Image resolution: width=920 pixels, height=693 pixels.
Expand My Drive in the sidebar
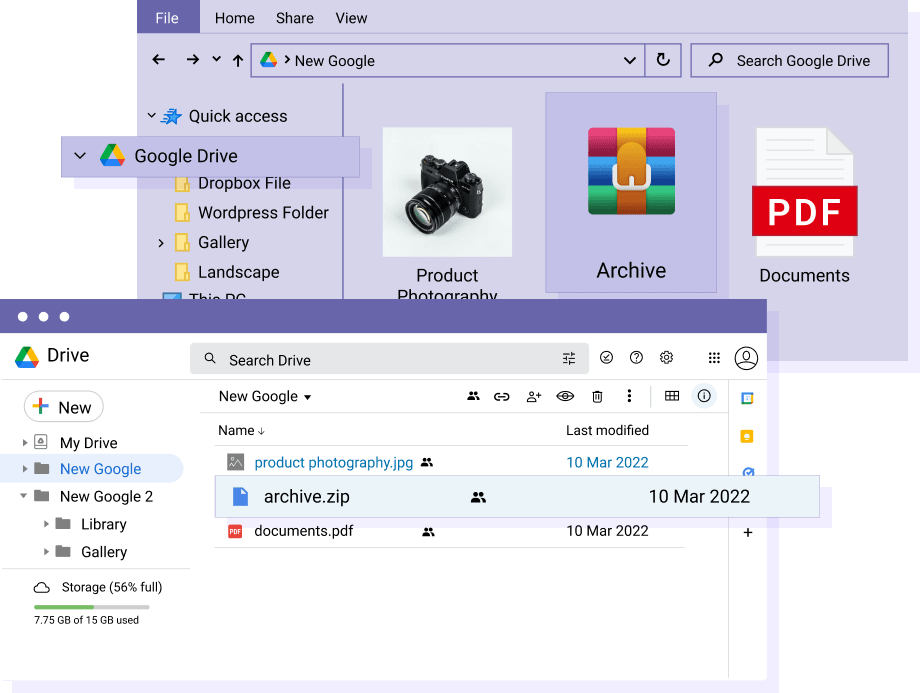pos(25,442)
